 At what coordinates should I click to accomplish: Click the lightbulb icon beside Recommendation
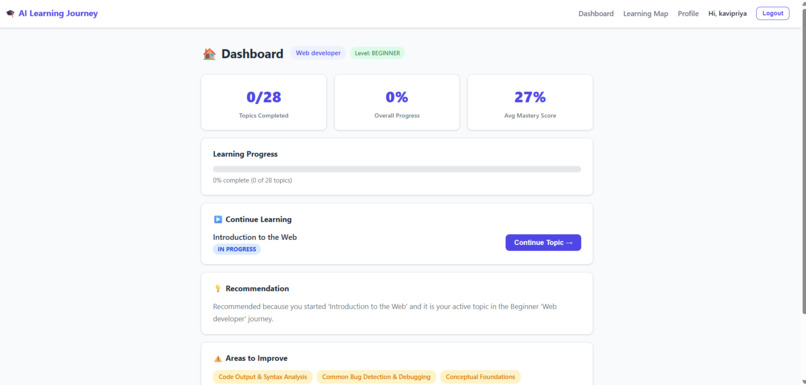pos(217,289)
